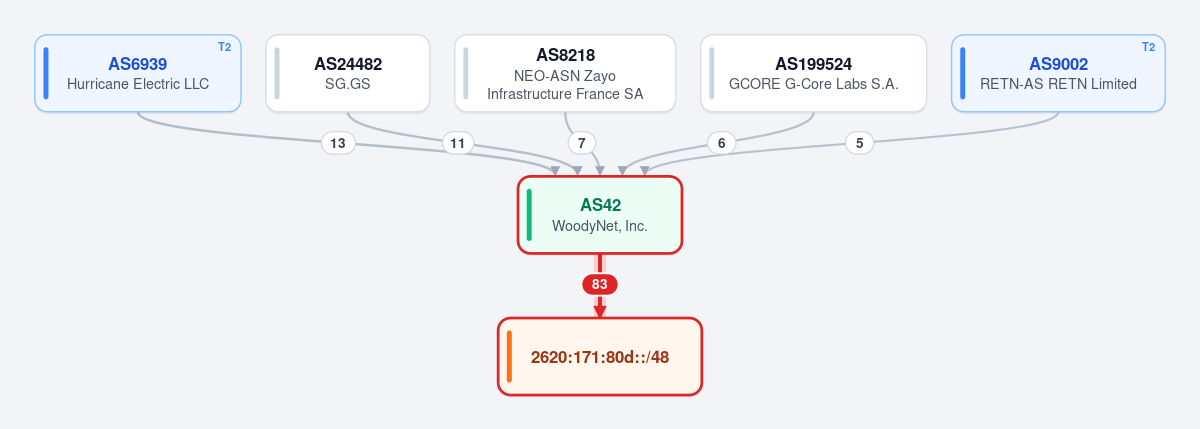The width and height of the screenshot is (1200, 429).
Task: Select the AS9002 RETN Limited node
Action: pyautogui.click(x=1058, y=73)
